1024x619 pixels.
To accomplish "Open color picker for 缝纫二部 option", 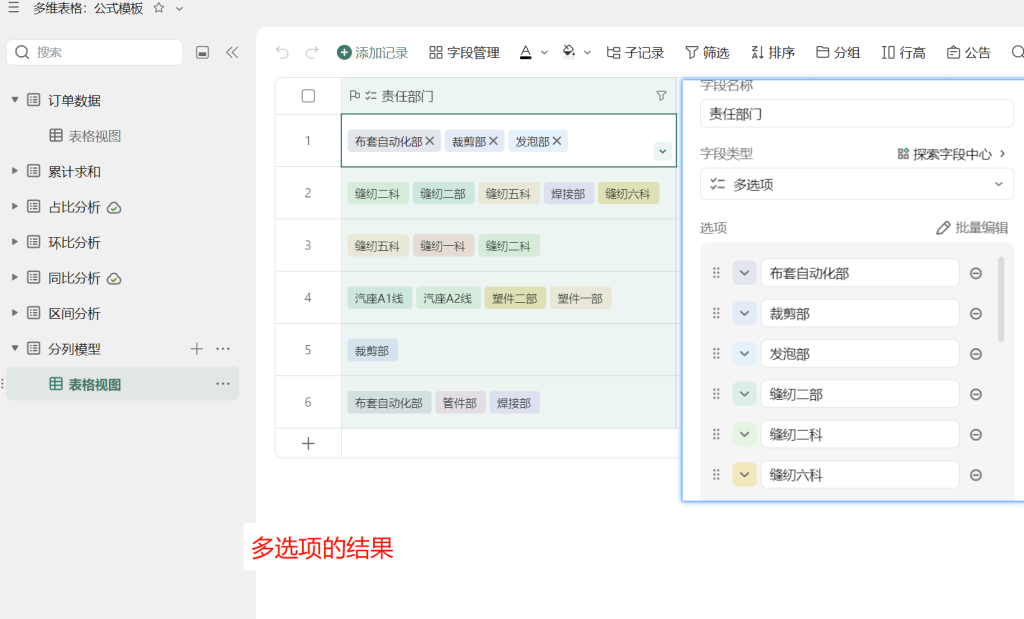I will coord(744,394).
